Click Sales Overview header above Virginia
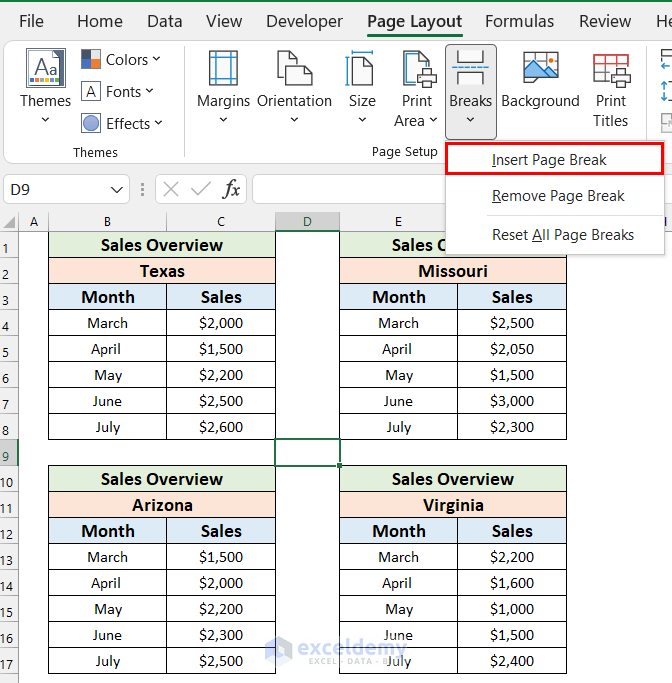 (x=453, y=479)
